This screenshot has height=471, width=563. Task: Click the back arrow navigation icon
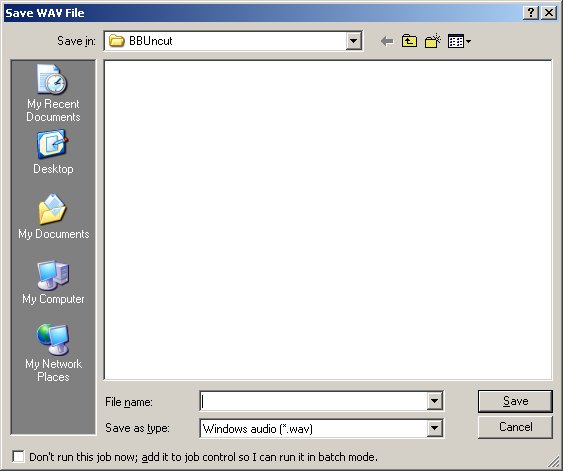tap(387, 41)
